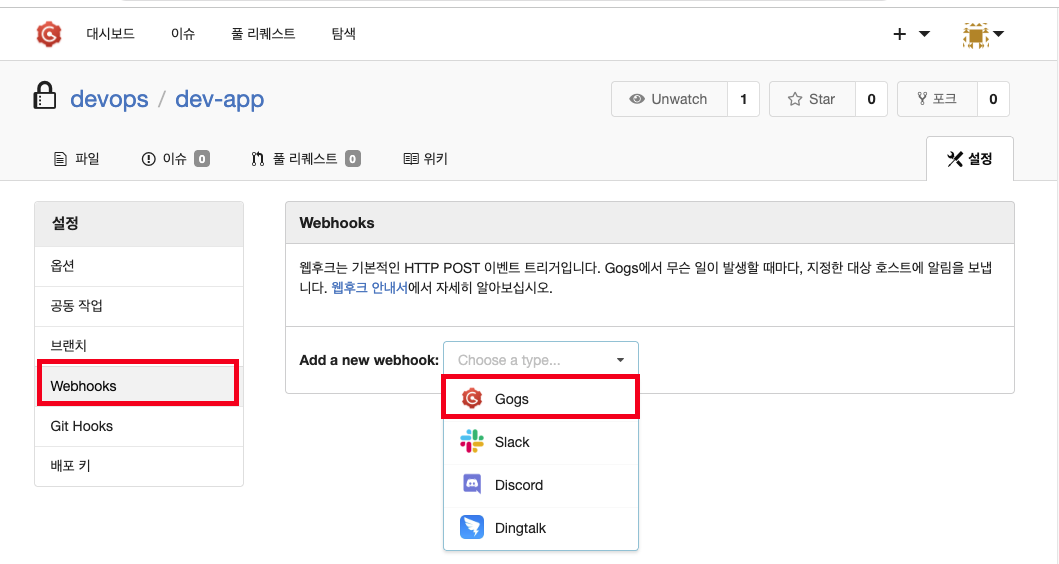This screenshot has height=564, width=1059.
Task: Open 풀 리퀘스트 in top navbar
Action: click(263, 34)
